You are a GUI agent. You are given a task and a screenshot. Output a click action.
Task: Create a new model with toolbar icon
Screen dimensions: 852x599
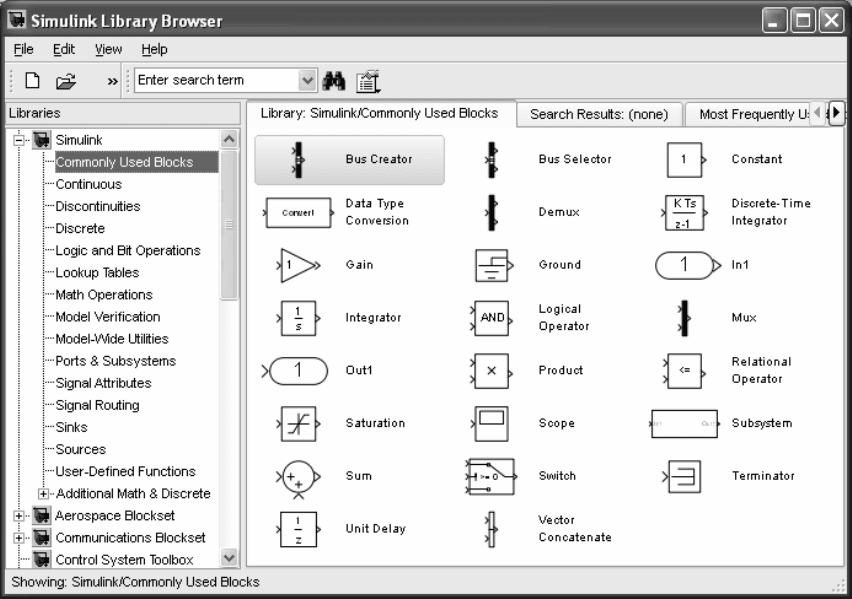(33, 81)
